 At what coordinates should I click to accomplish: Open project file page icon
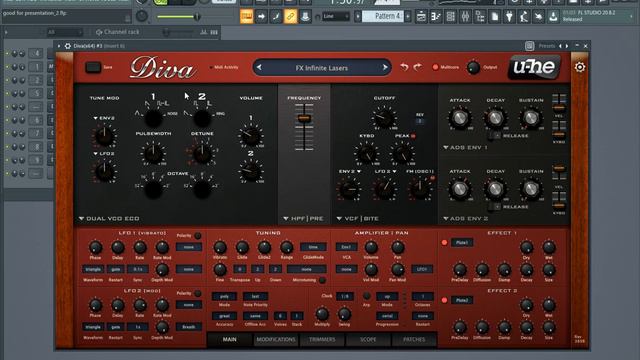coord(495,17)
